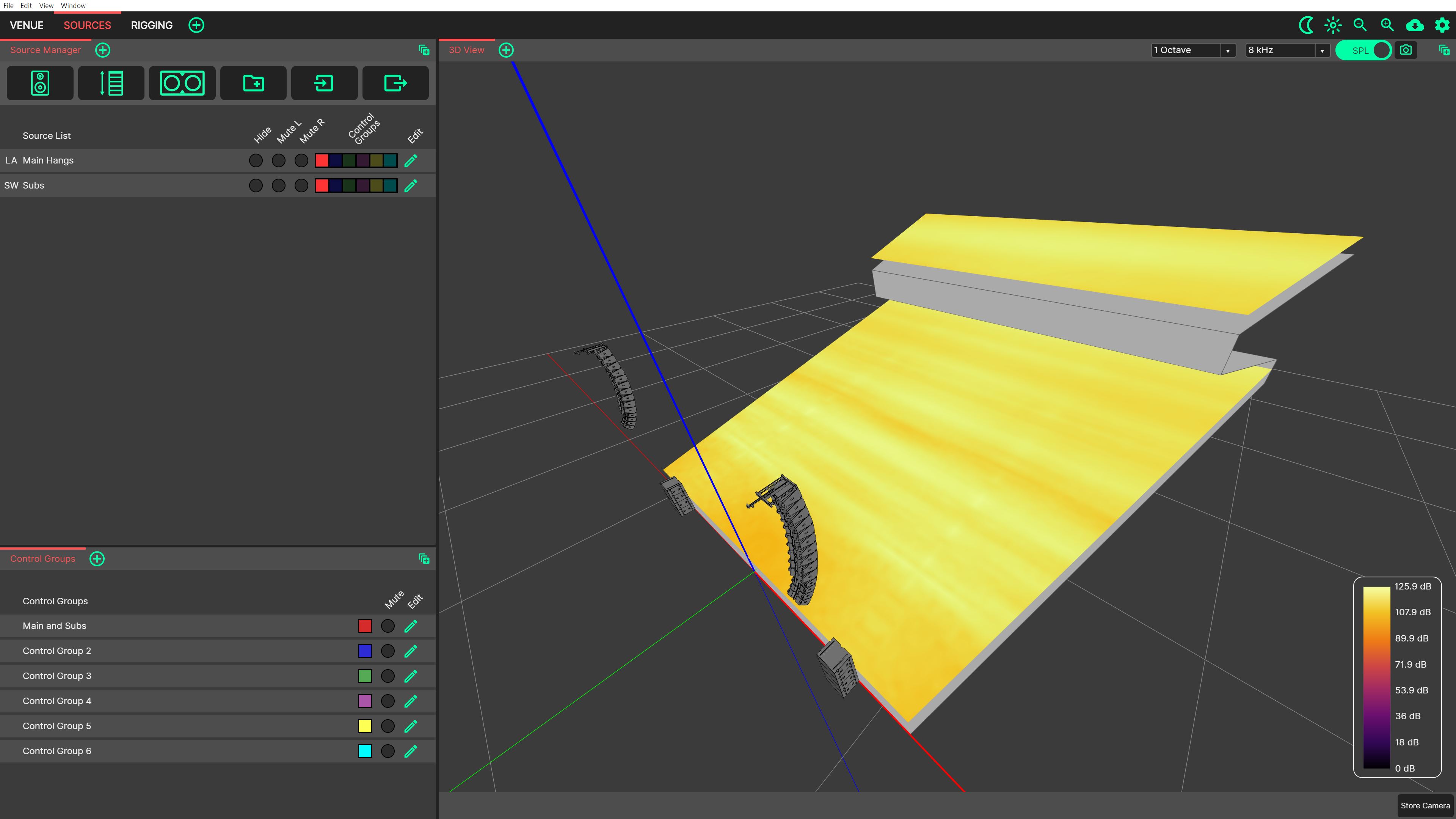Edit the Main Hangs source
The height and width of the screenshot is (819, 1456).
[x=411, y=160]
